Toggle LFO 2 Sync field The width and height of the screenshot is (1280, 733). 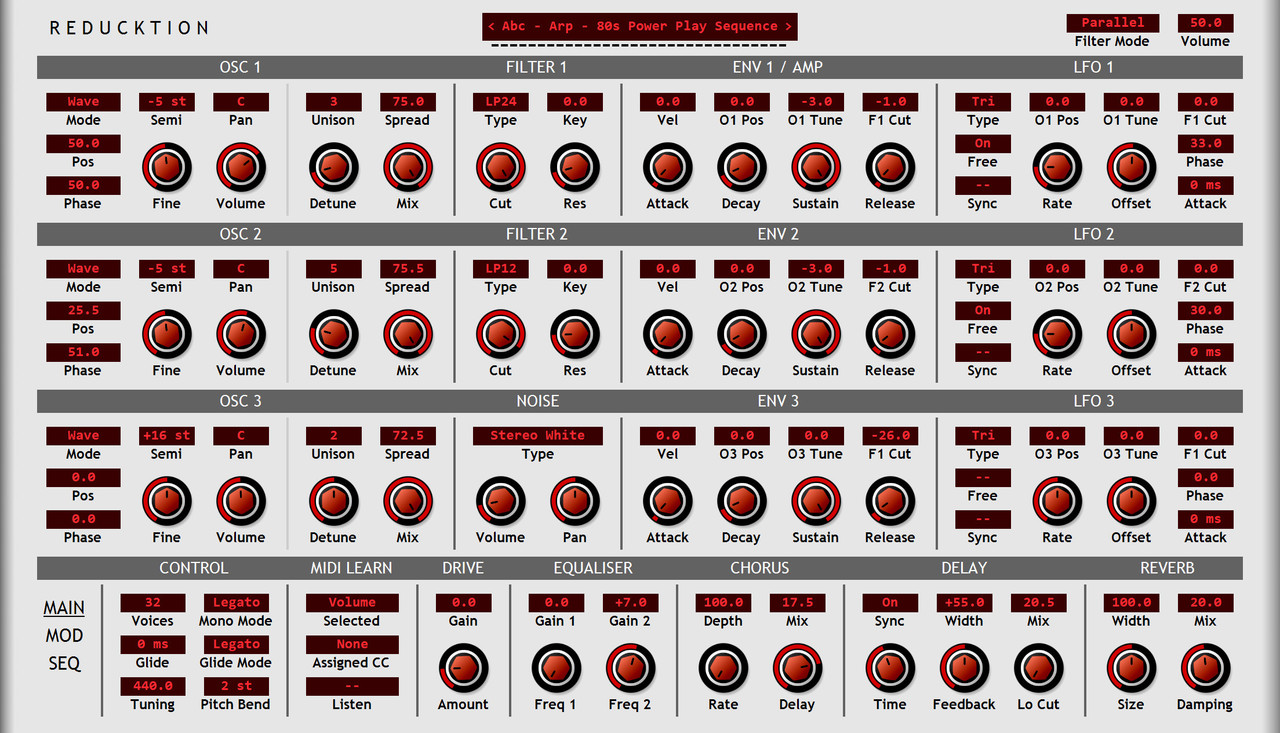coord(983,352)
